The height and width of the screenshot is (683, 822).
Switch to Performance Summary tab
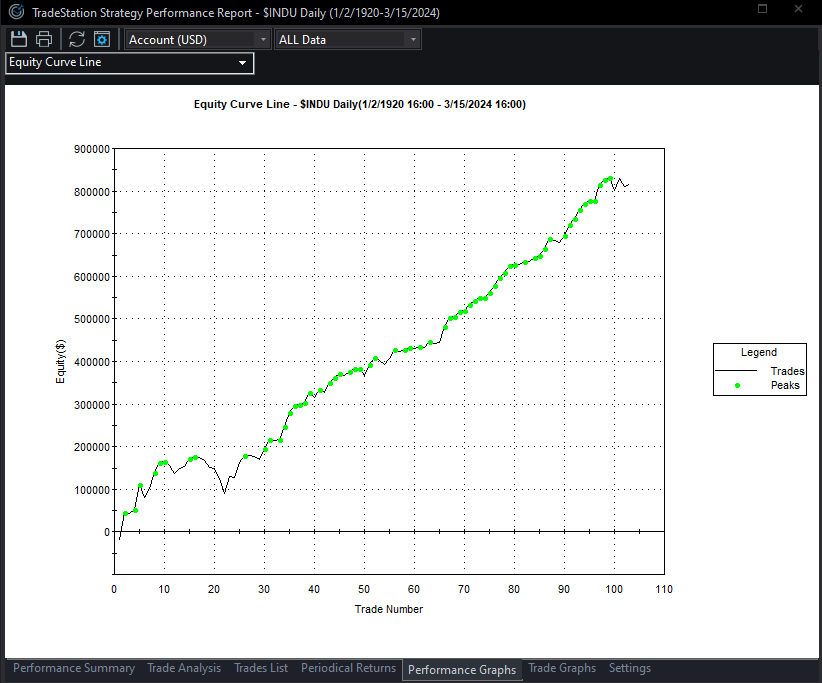74,668
